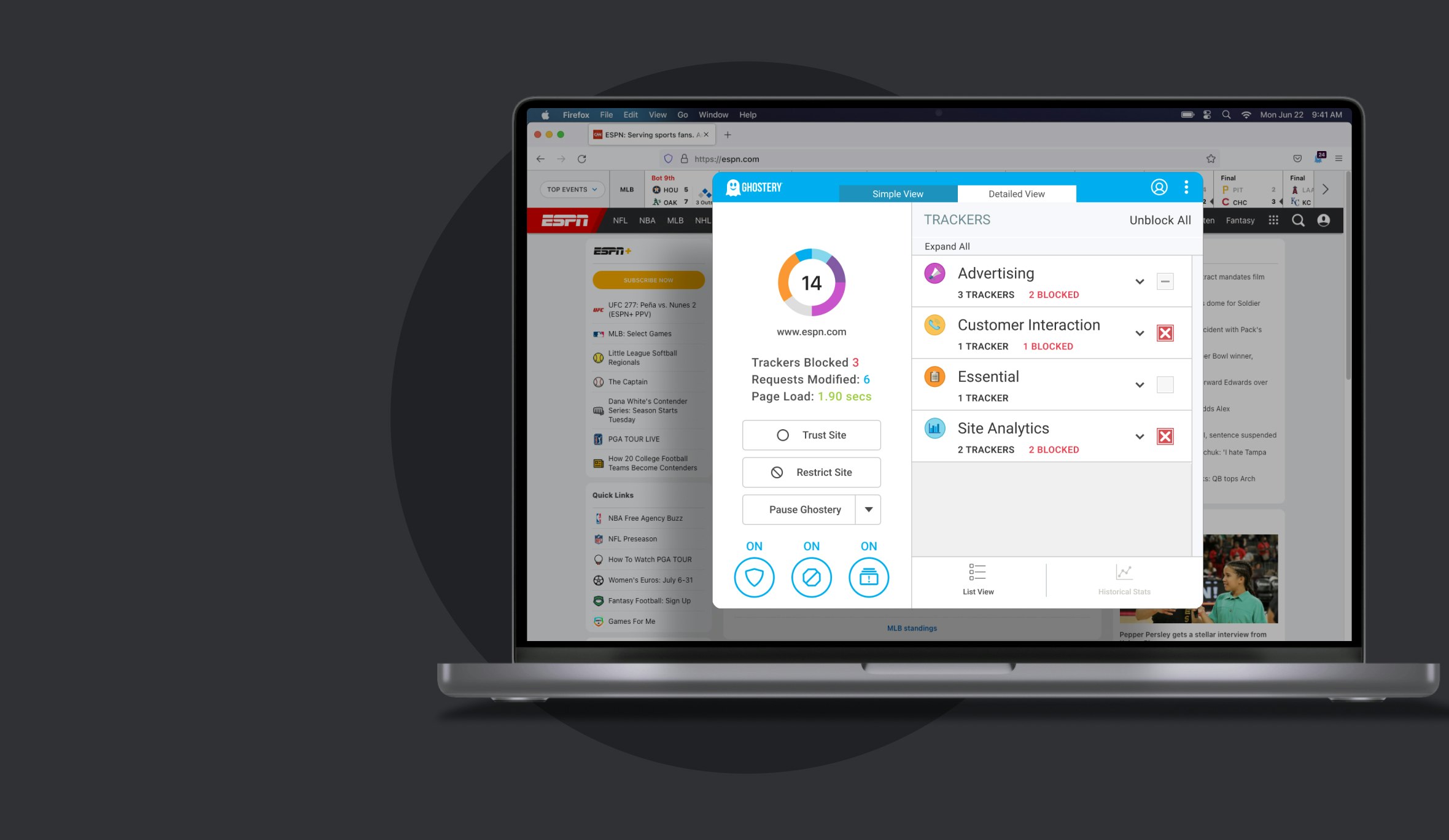Screen dimensions: 1449x840
Task: Toggle the Site Analytics block button
Action: 1165,435
